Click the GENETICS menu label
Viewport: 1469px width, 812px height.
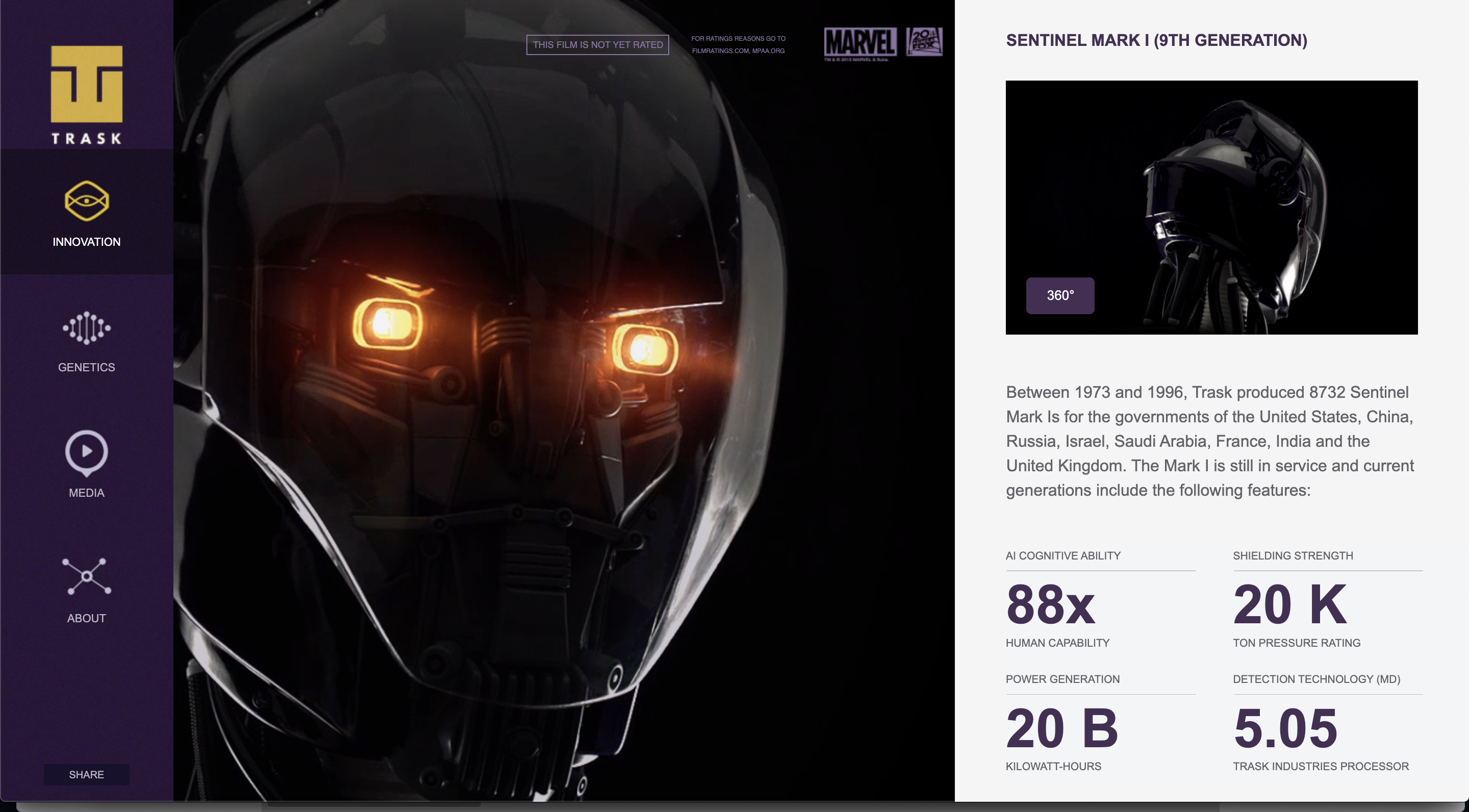coord(87,367)
